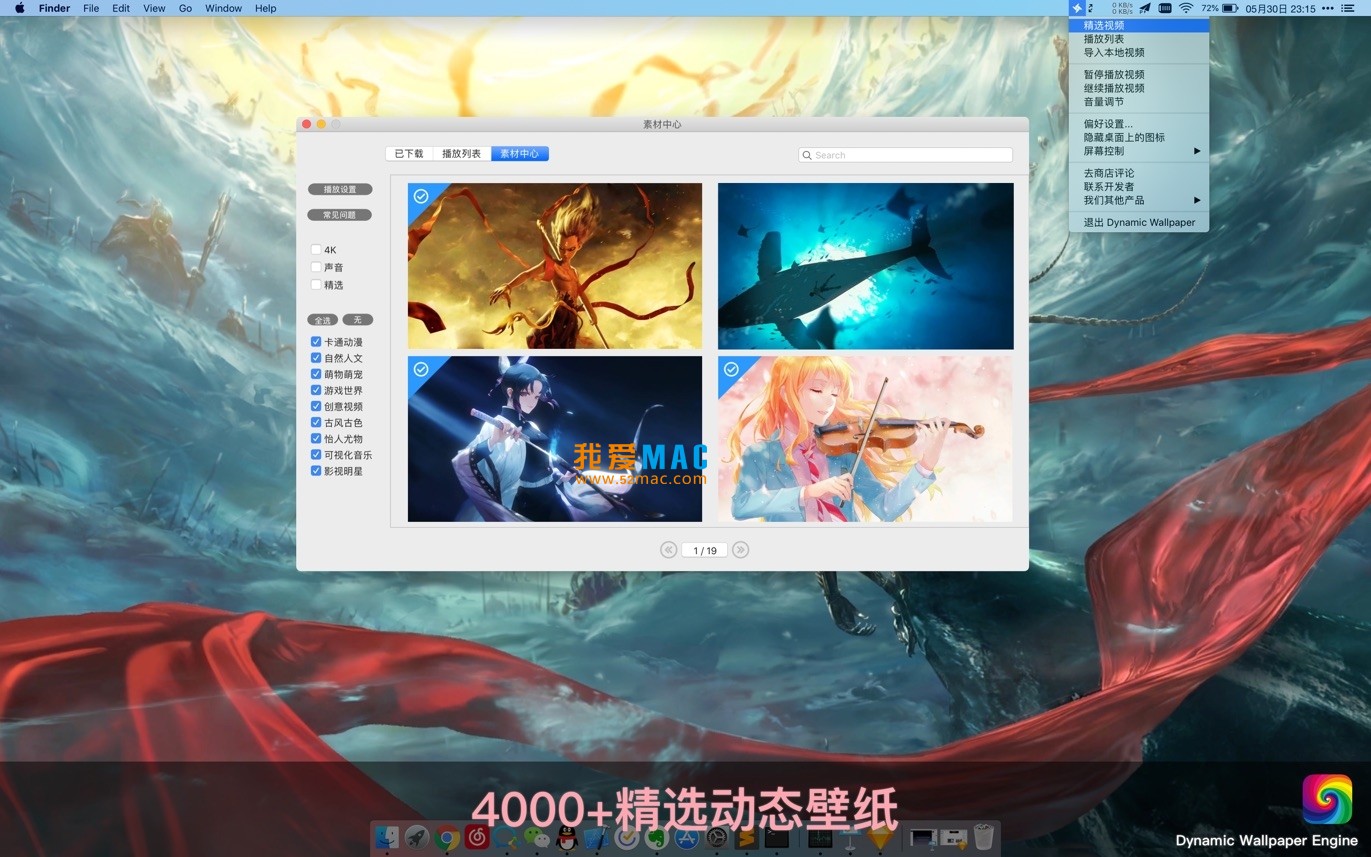
Task: Open WeChat from the Dock
Action: tap(535, 839)
